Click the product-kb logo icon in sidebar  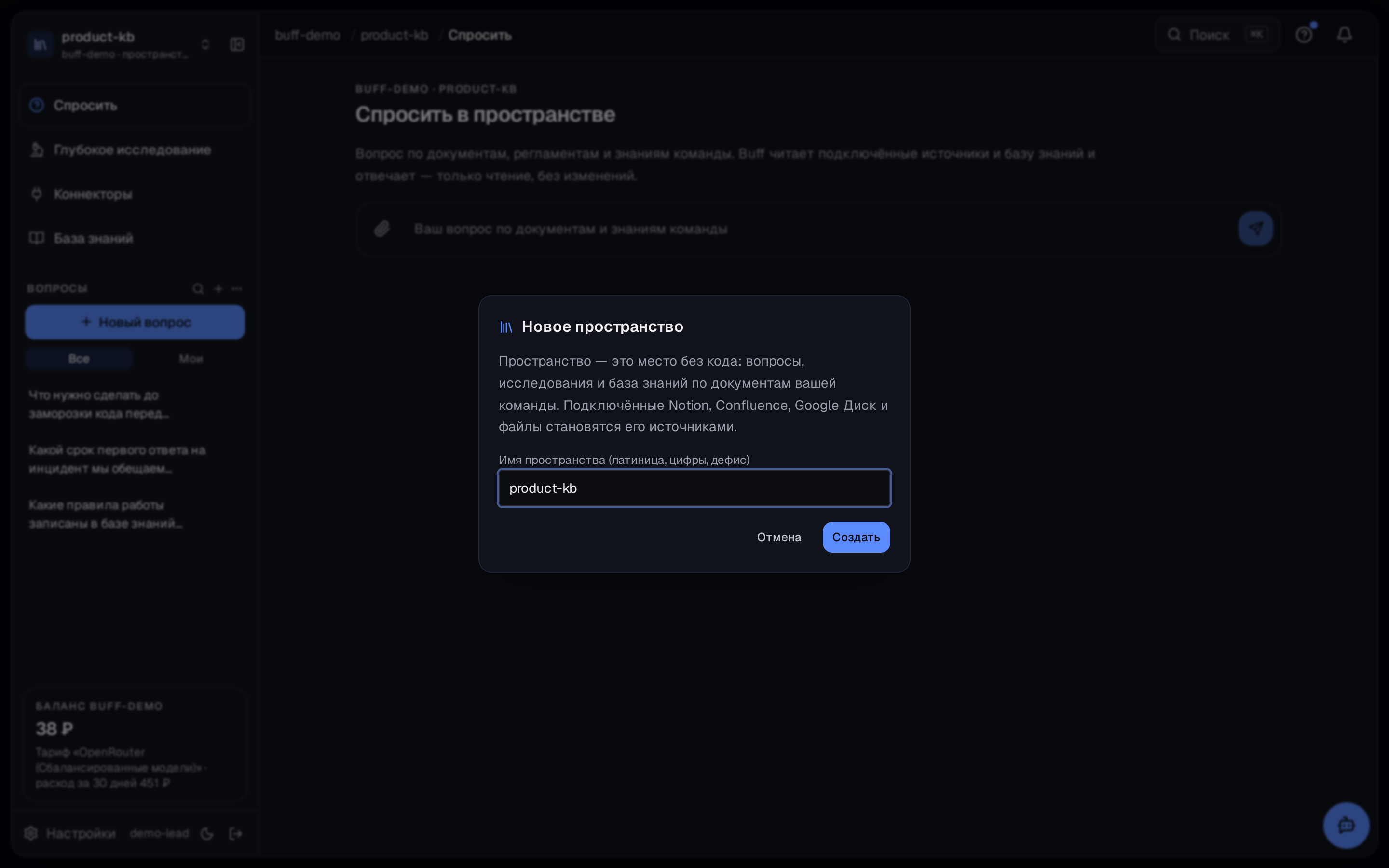pyautogui.click(x=40, y=44)
